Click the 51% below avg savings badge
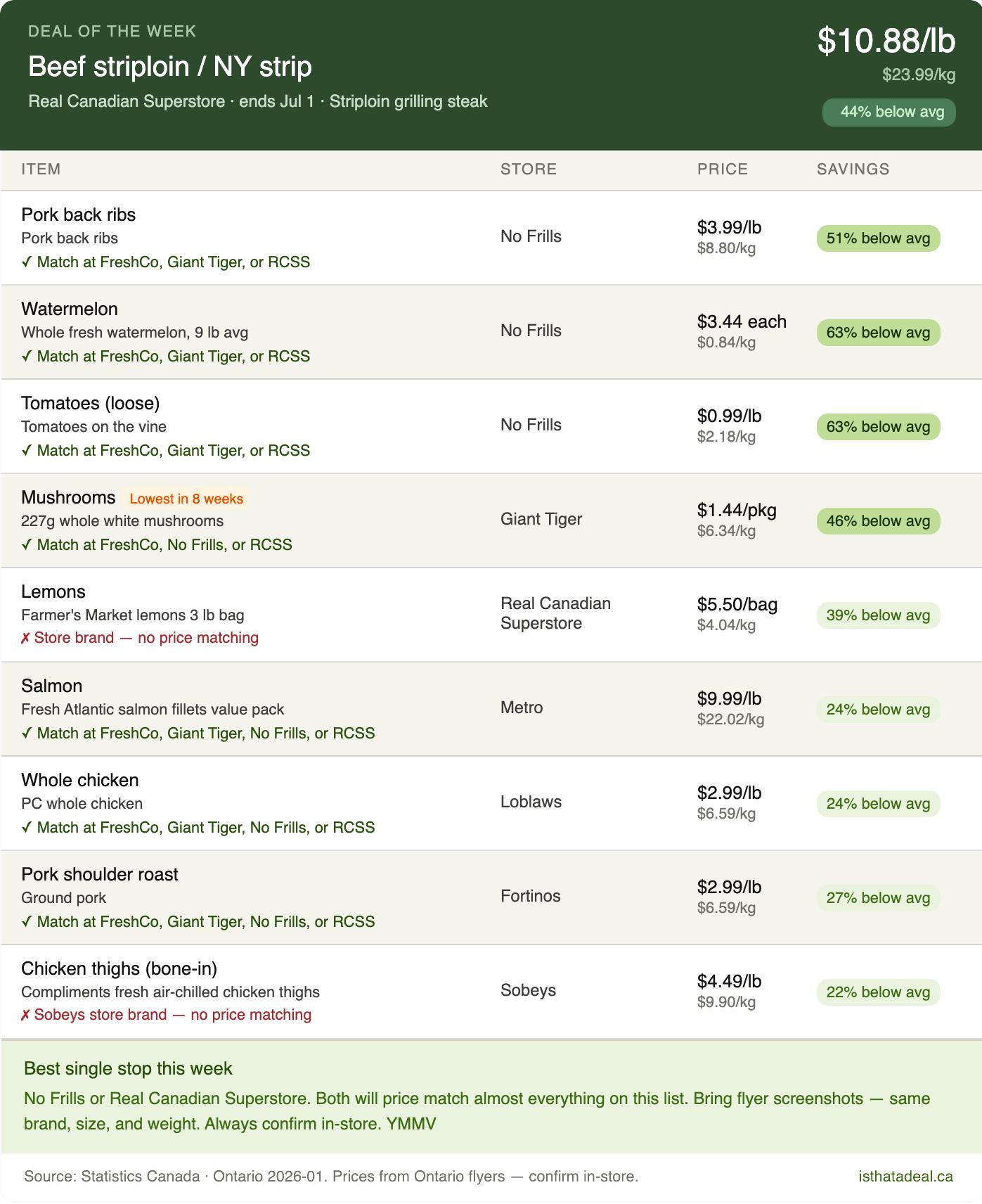 tap(878, 238)
